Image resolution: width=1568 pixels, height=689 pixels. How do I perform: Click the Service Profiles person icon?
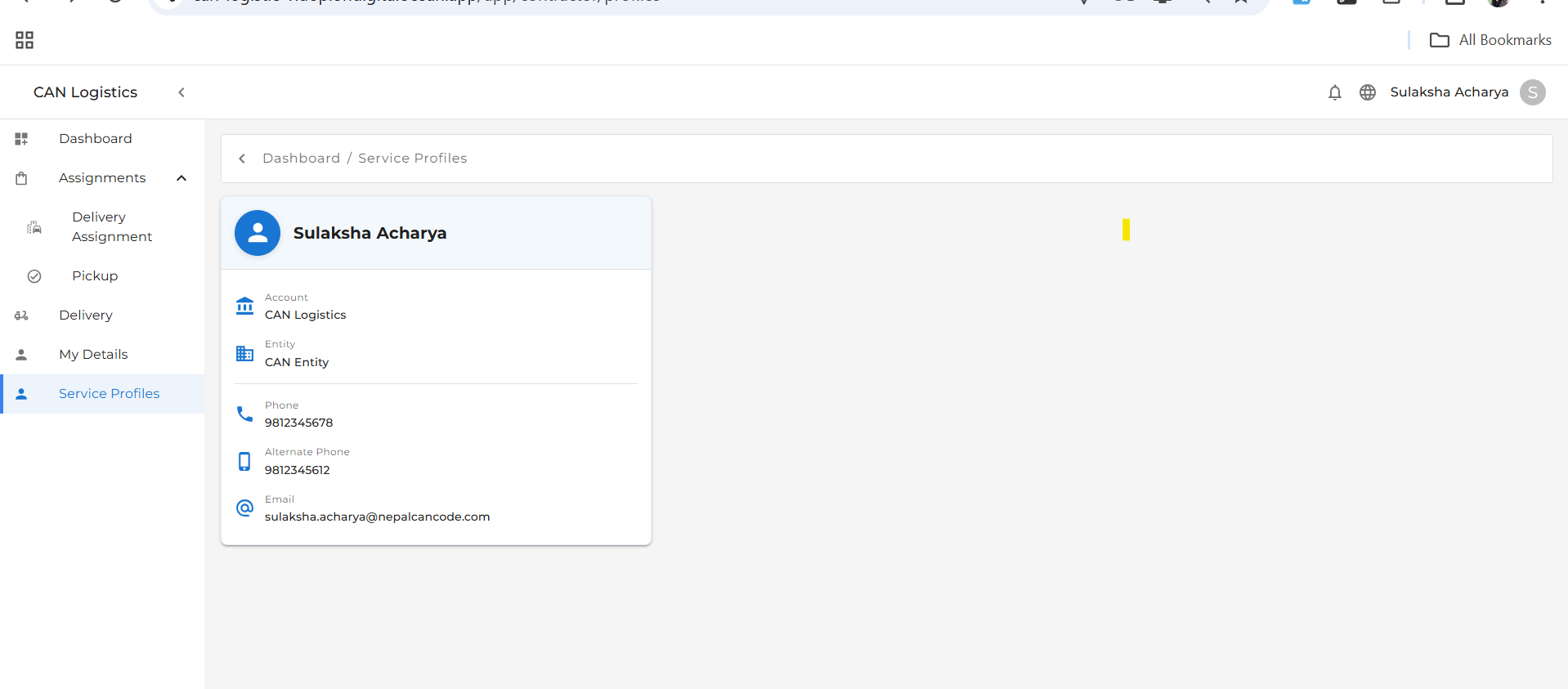click(21, 394)
